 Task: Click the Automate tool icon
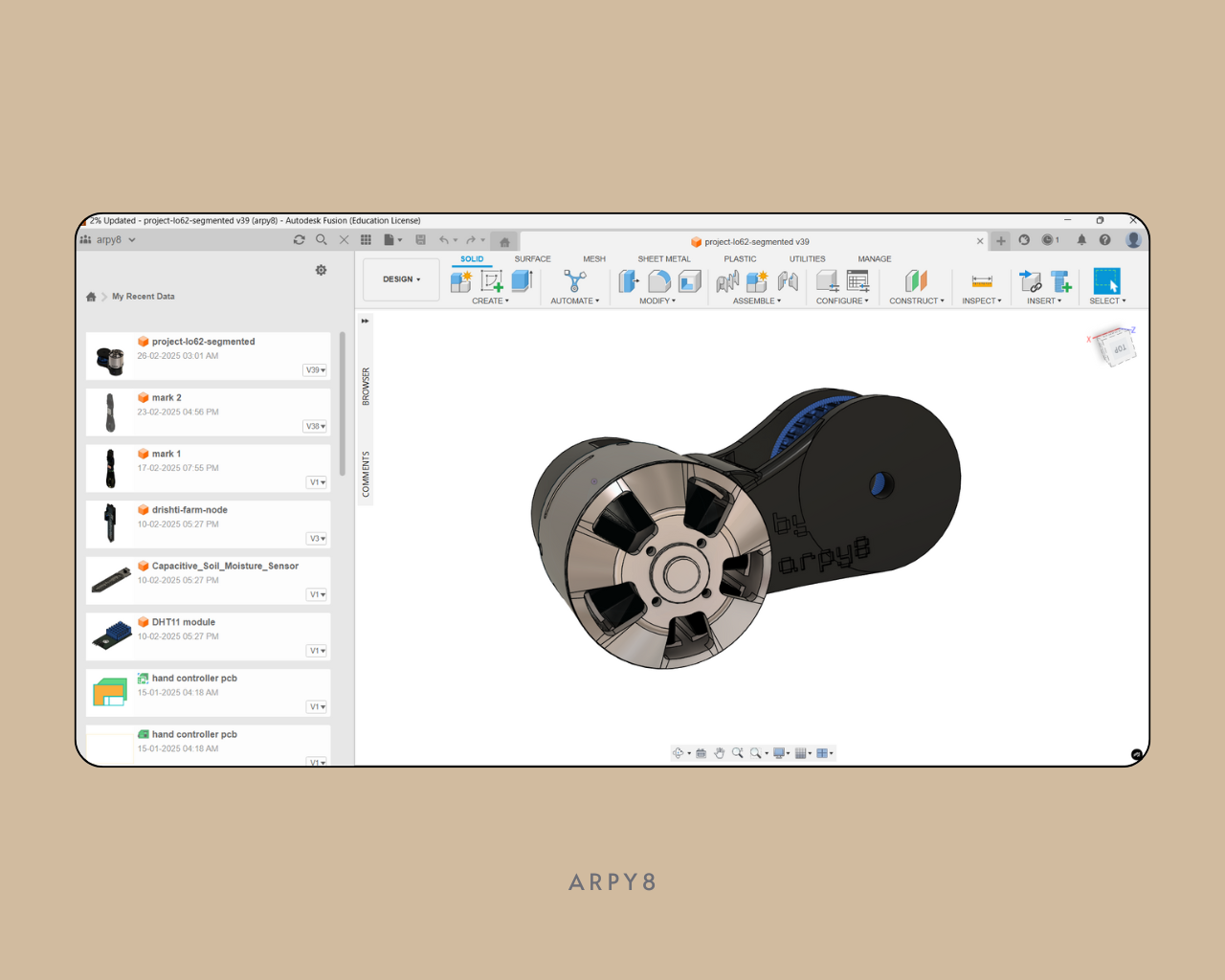574,280
